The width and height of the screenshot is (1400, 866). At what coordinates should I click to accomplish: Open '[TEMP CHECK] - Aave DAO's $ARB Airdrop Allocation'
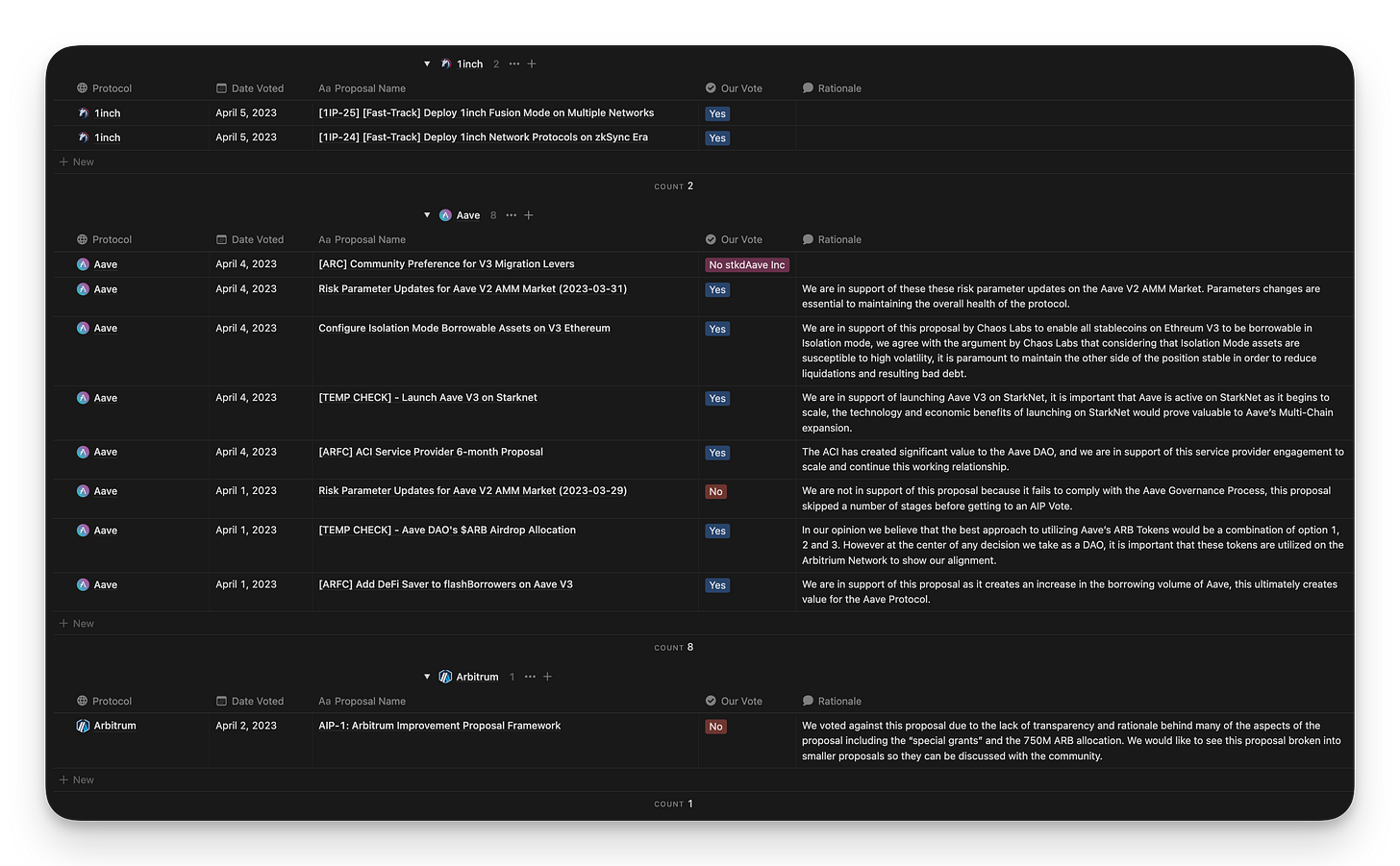447,531
